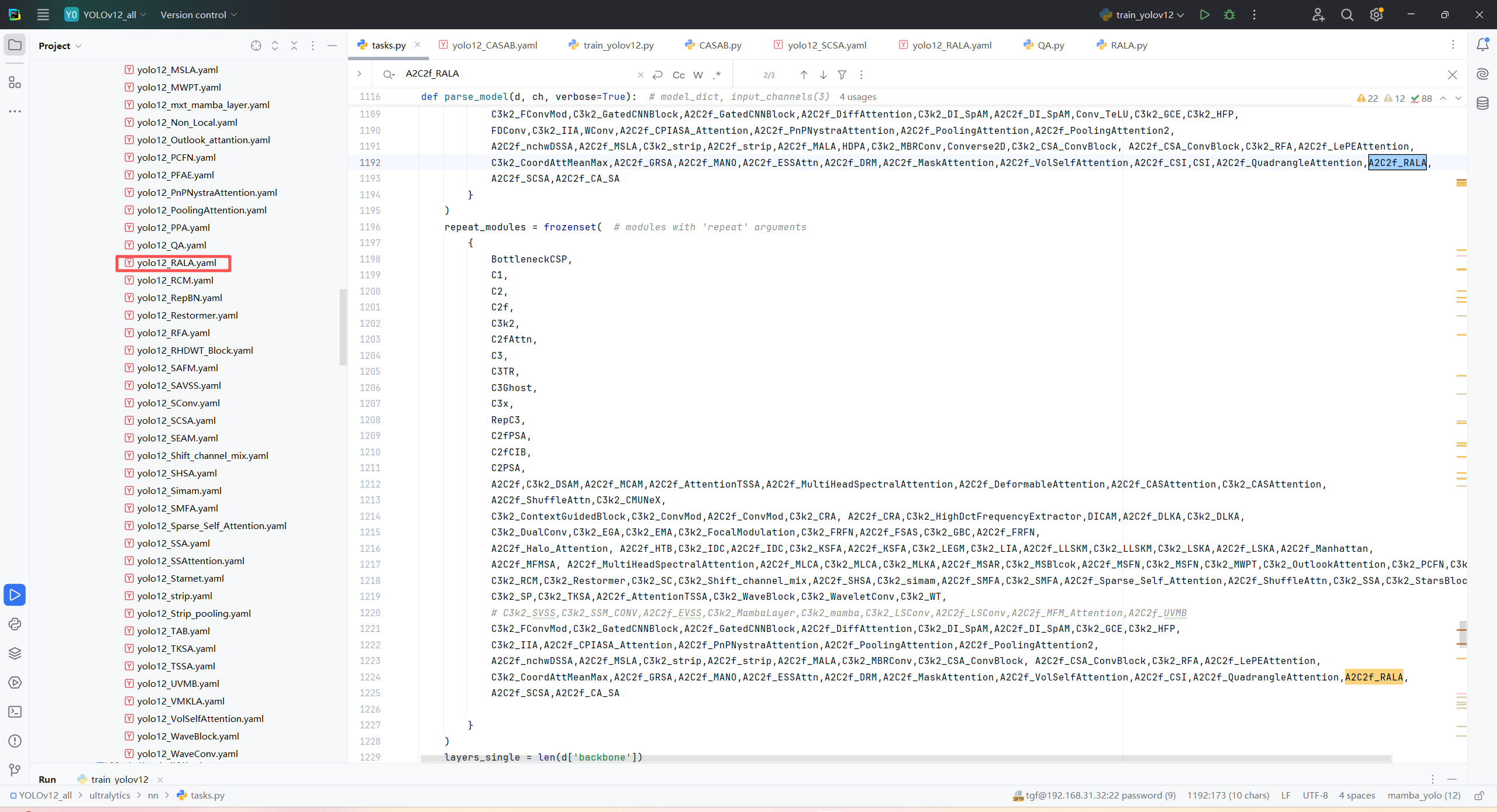Screen dimensions: 1497x812
Task: Open the Git version control tool window
Action: pos(15,770)
